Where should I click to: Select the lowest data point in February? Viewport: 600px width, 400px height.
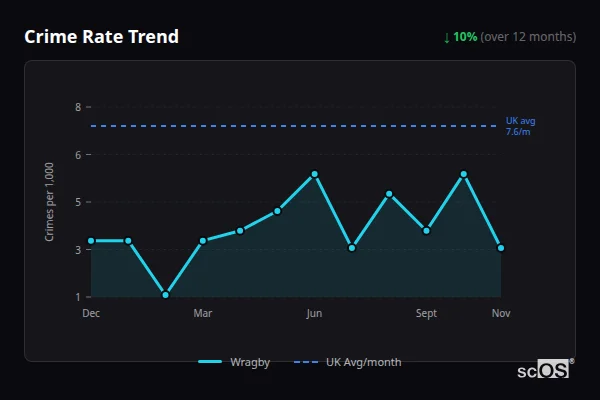166,295
